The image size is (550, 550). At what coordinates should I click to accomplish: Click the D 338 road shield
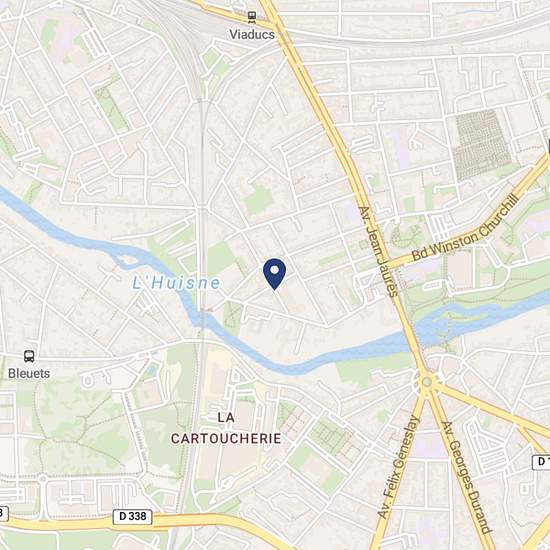point(133,517)
